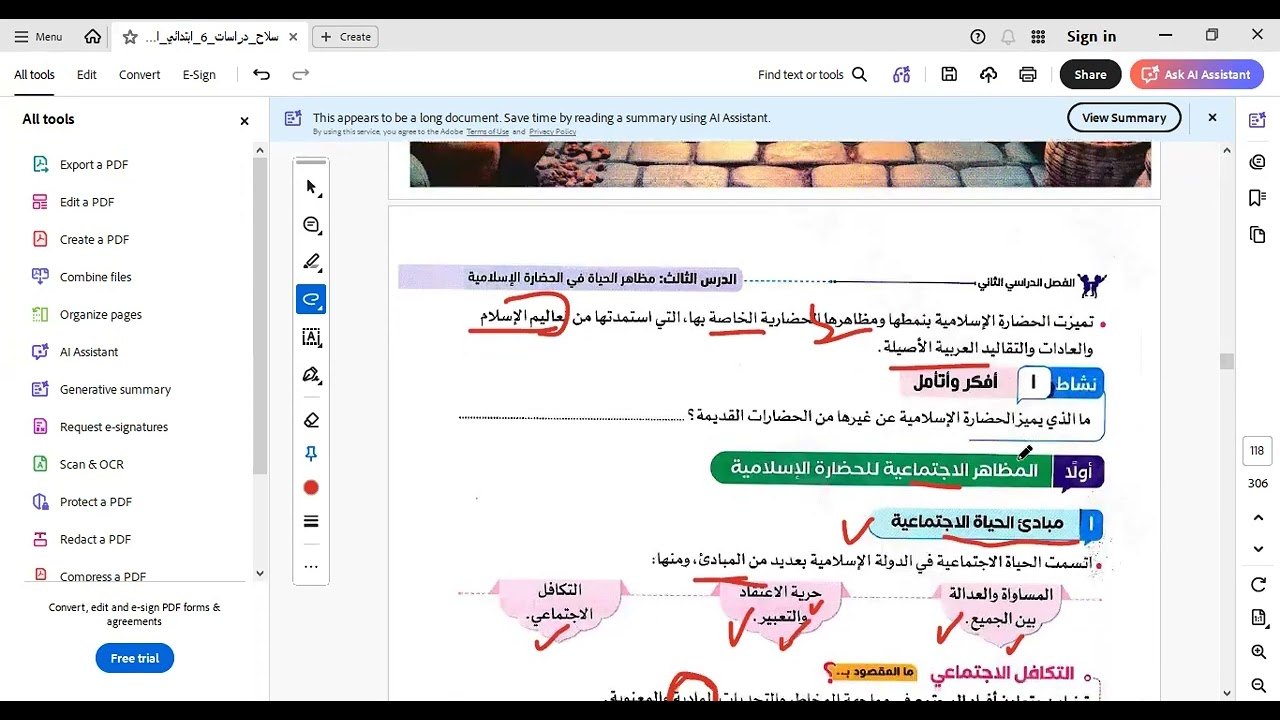Select the arrow selection tool
The image size is (1280, 720).
click(x=311, y=188)
